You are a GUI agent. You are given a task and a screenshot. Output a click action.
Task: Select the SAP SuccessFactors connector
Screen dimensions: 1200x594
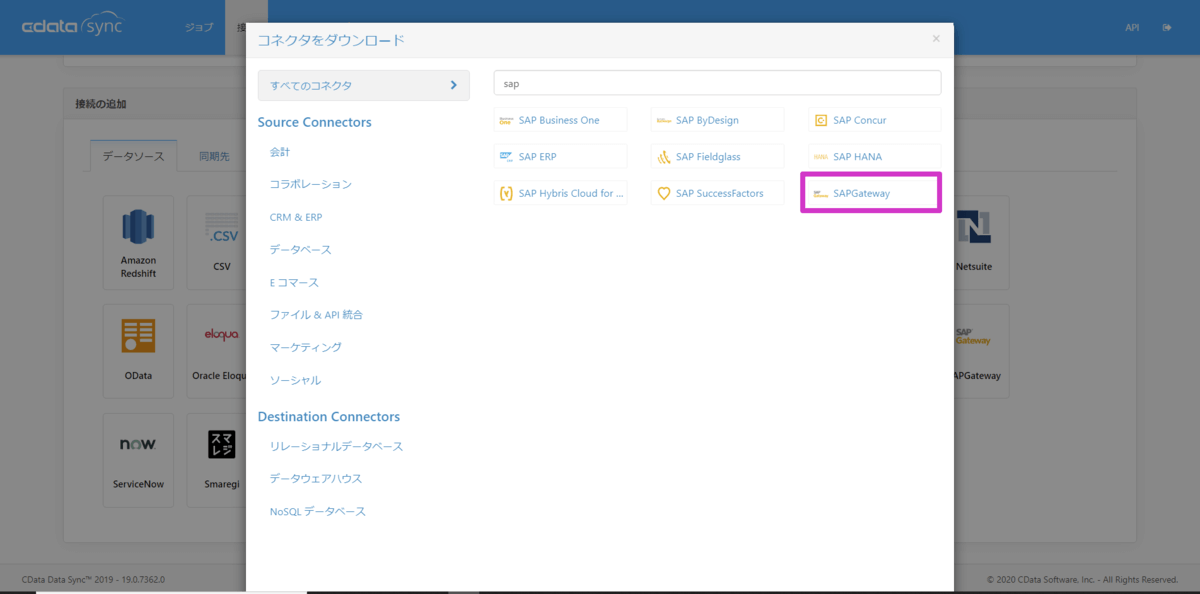coord(717,193)
